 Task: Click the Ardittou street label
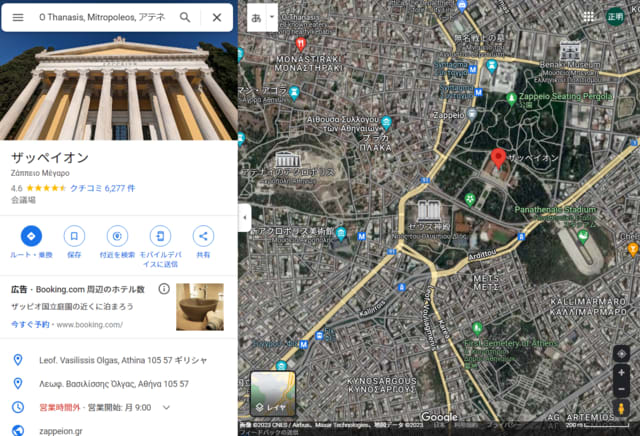(482, 254)
